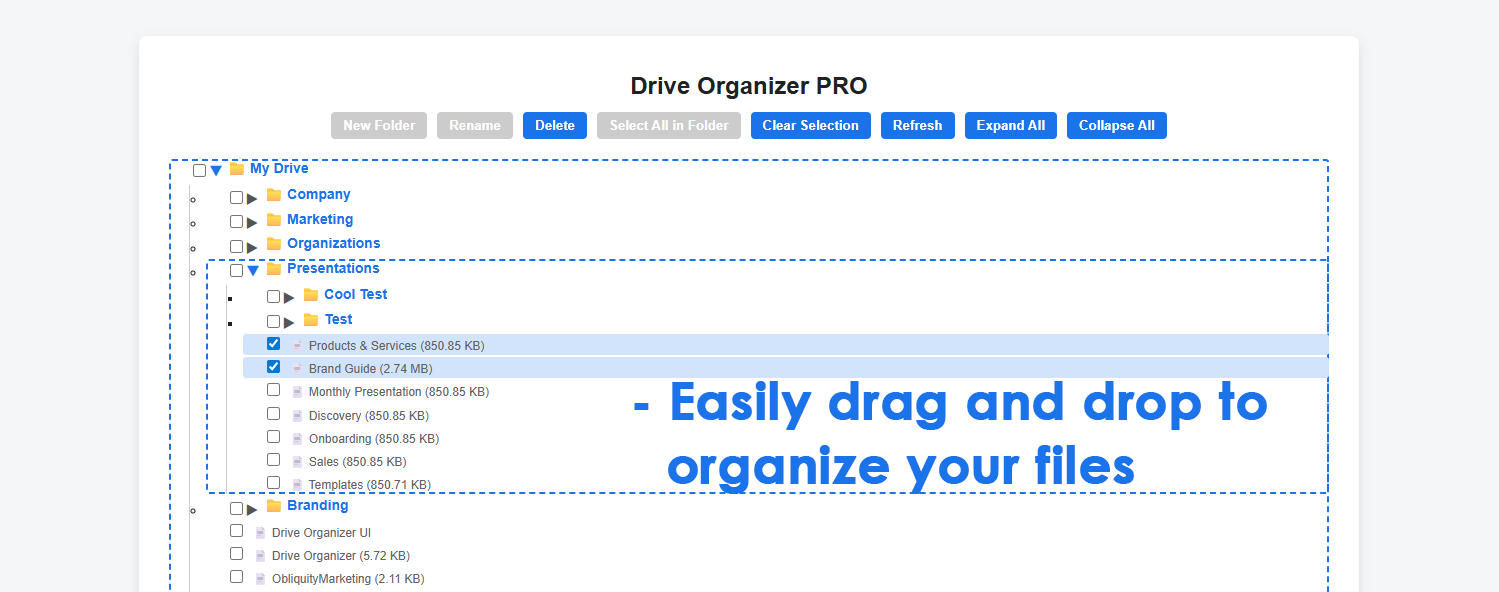Viewport: 1499px width, 592px height.
Task: Click the Onboarding file icon
Action: (x=297, y=438)
